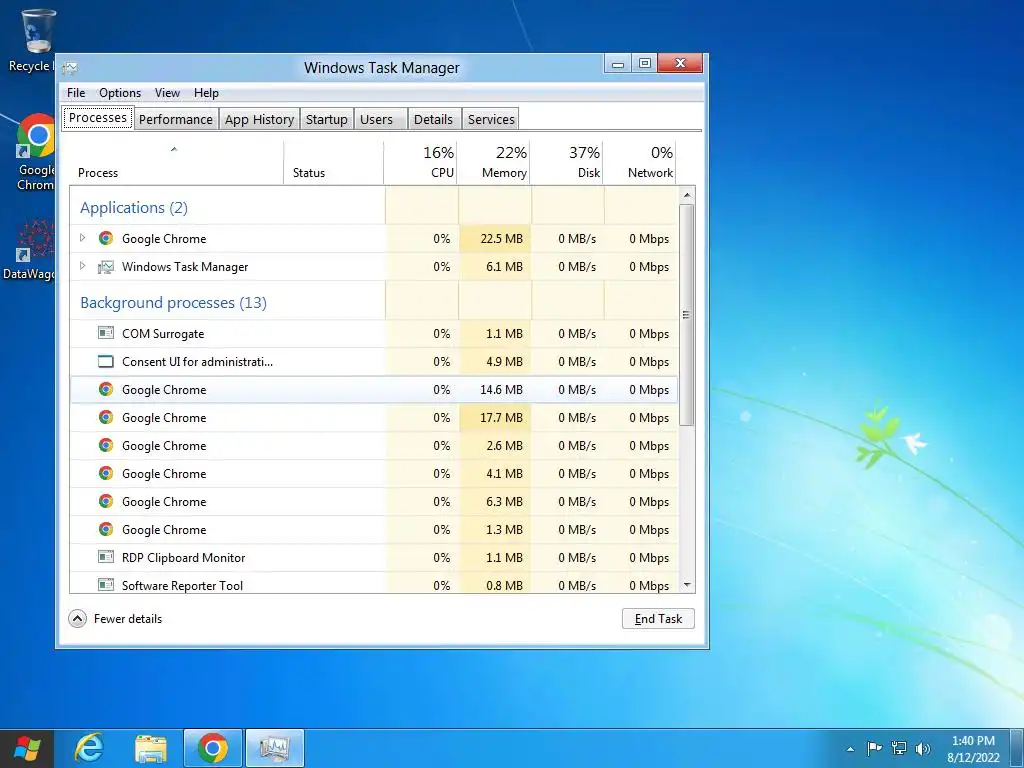Viewport: 1024px width, 768px height.
Task: Select the RDP Clipboard Monitor process name
Action: click(184, 558)
